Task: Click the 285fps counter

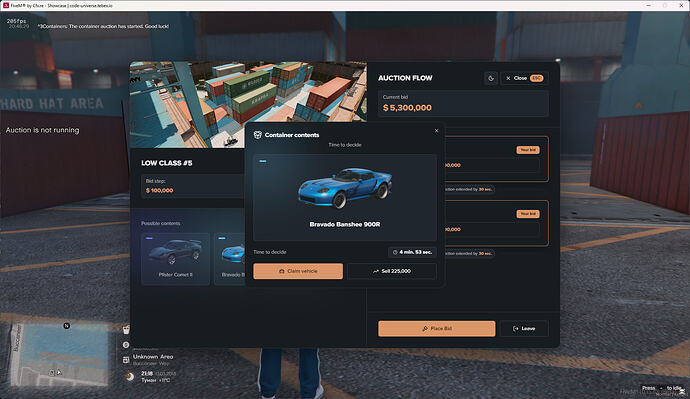Action: [17, 21]
